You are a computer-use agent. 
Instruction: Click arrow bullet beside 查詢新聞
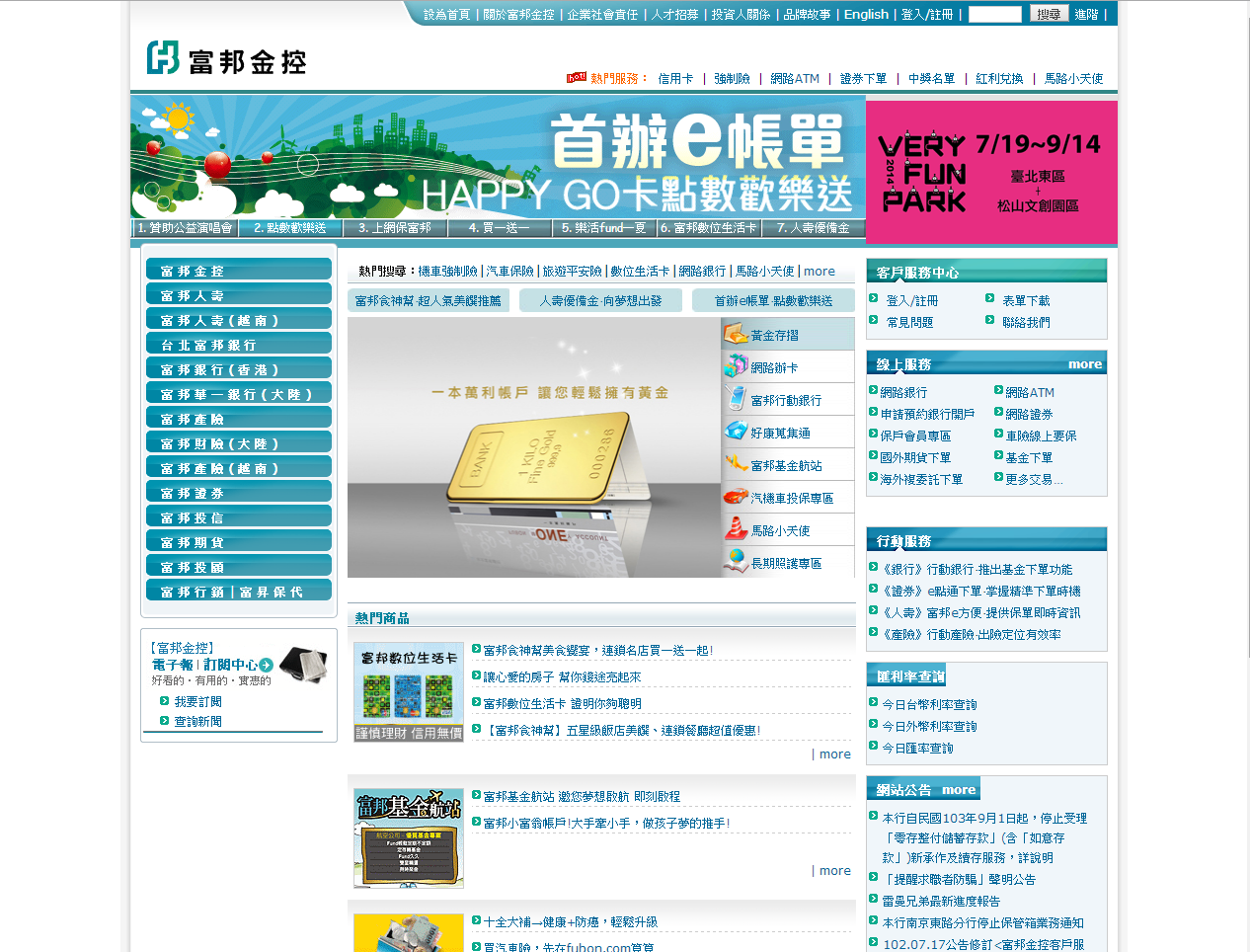tap(165, 720)
